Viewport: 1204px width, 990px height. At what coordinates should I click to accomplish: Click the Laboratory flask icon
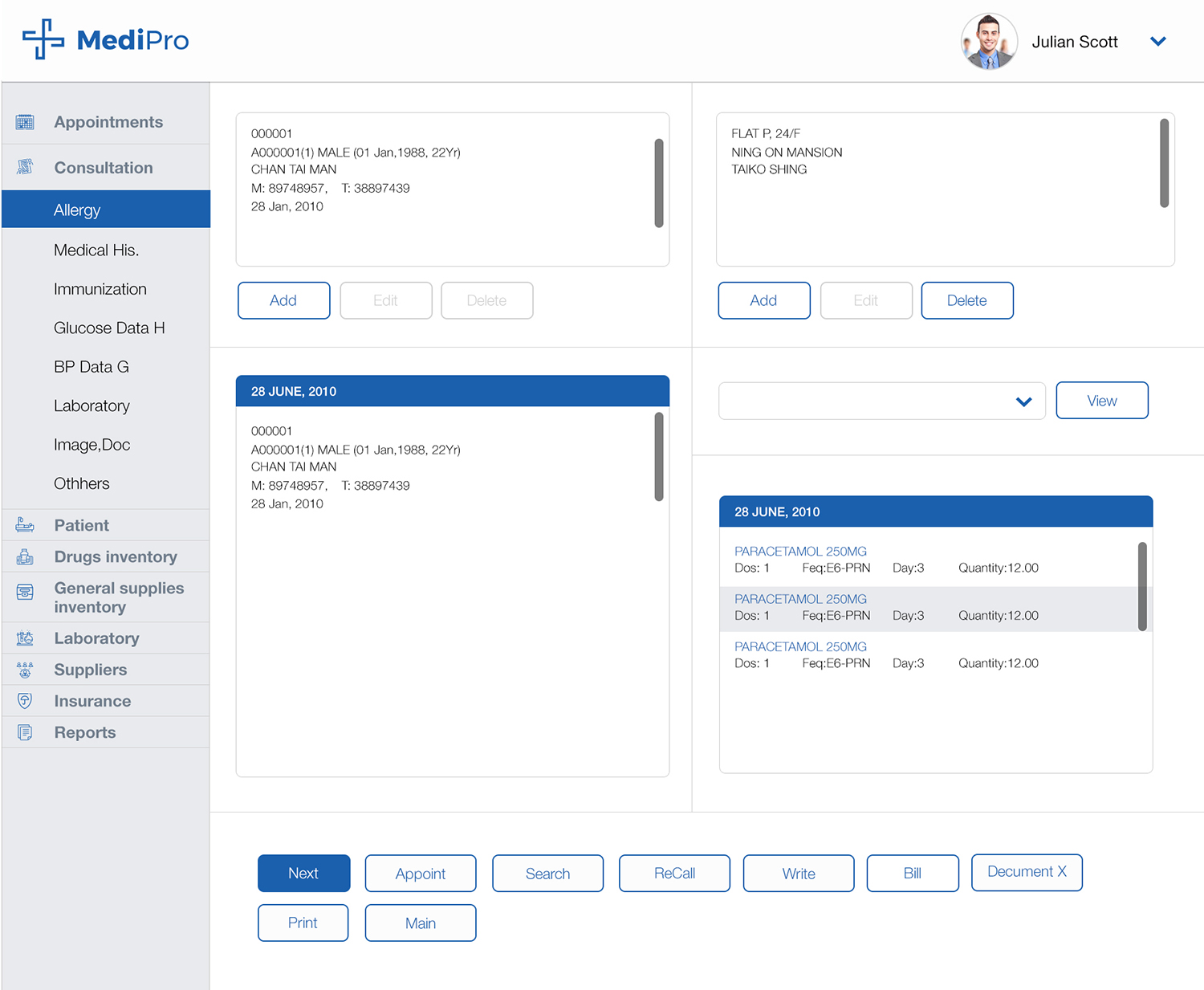[25, 638]
